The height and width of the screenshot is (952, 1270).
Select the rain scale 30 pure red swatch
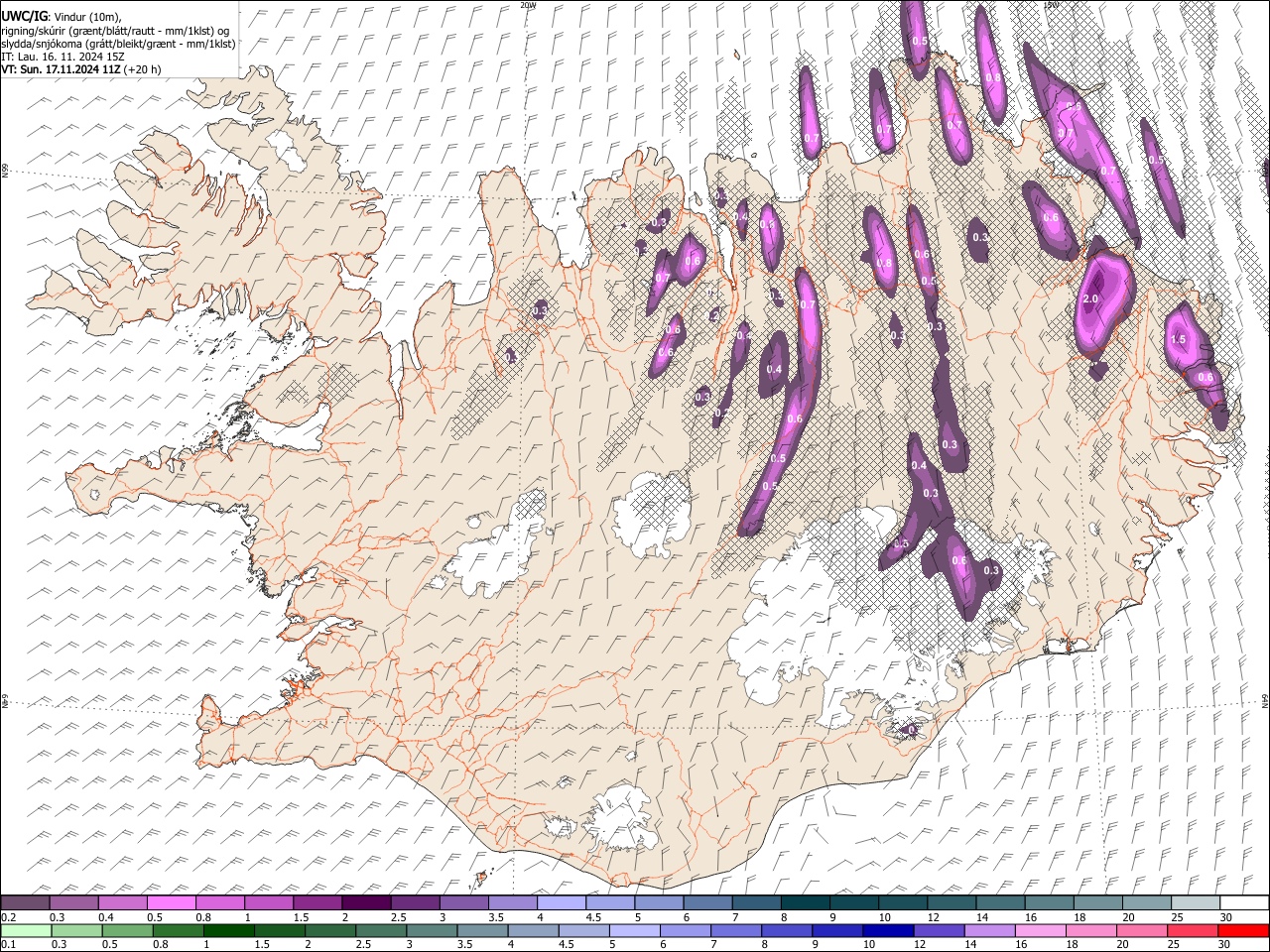(1244, 931)
